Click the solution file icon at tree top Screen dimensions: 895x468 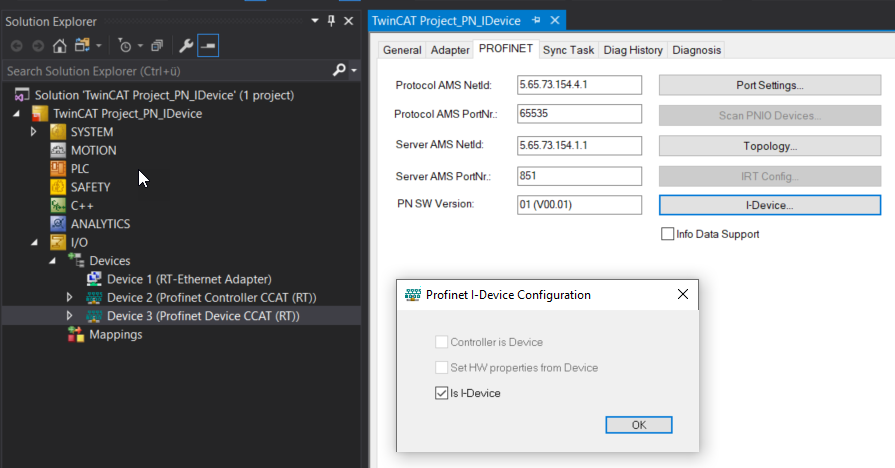[x=22, y=95]
